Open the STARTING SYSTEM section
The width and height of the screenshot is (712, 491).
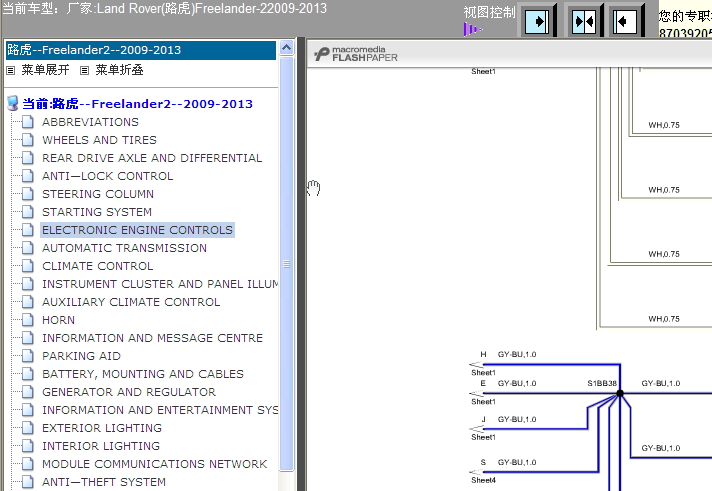pos(97,212)
